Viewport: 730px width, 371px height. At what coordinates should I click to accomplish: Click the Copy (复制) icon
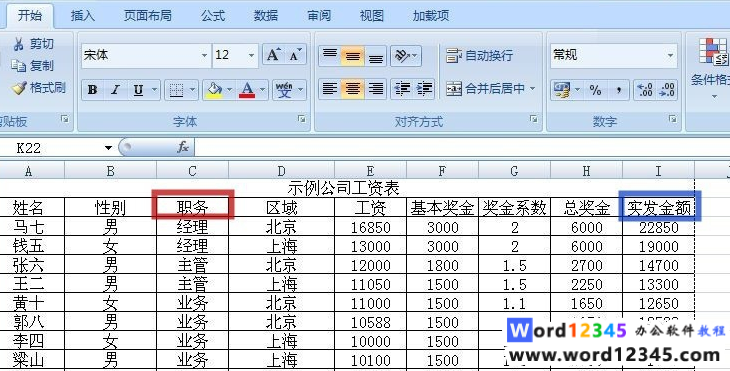(x=19, y=66)
